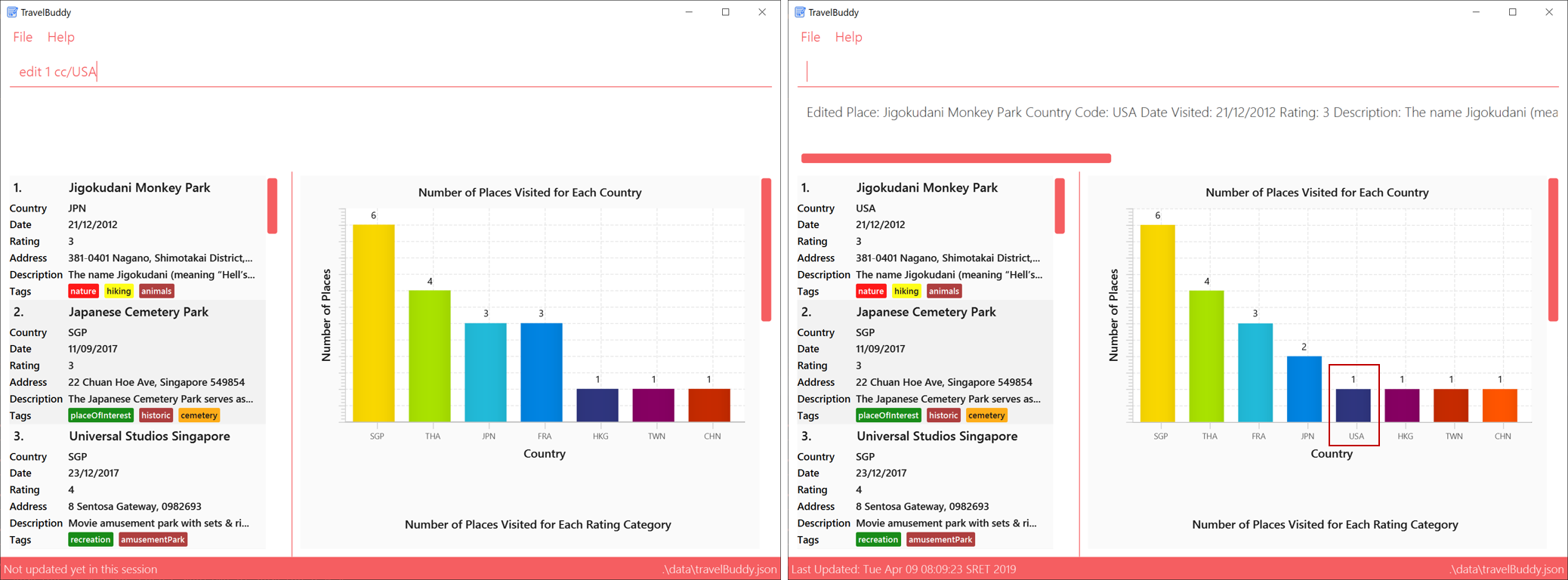Open File menu in right TravelBuddy window
1568x580 pixels.
click(x=810, y=37)
